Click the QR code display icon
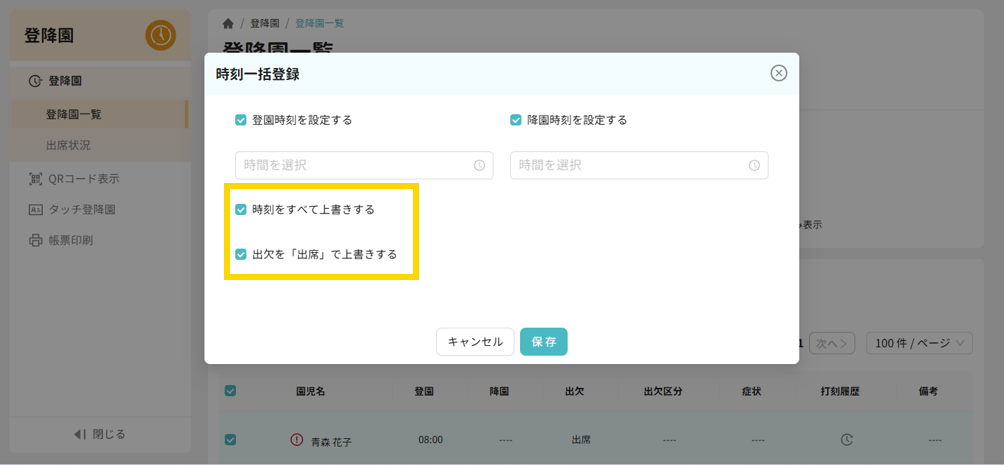Viewport: 1004px width, 465px height. coord(35,179)
